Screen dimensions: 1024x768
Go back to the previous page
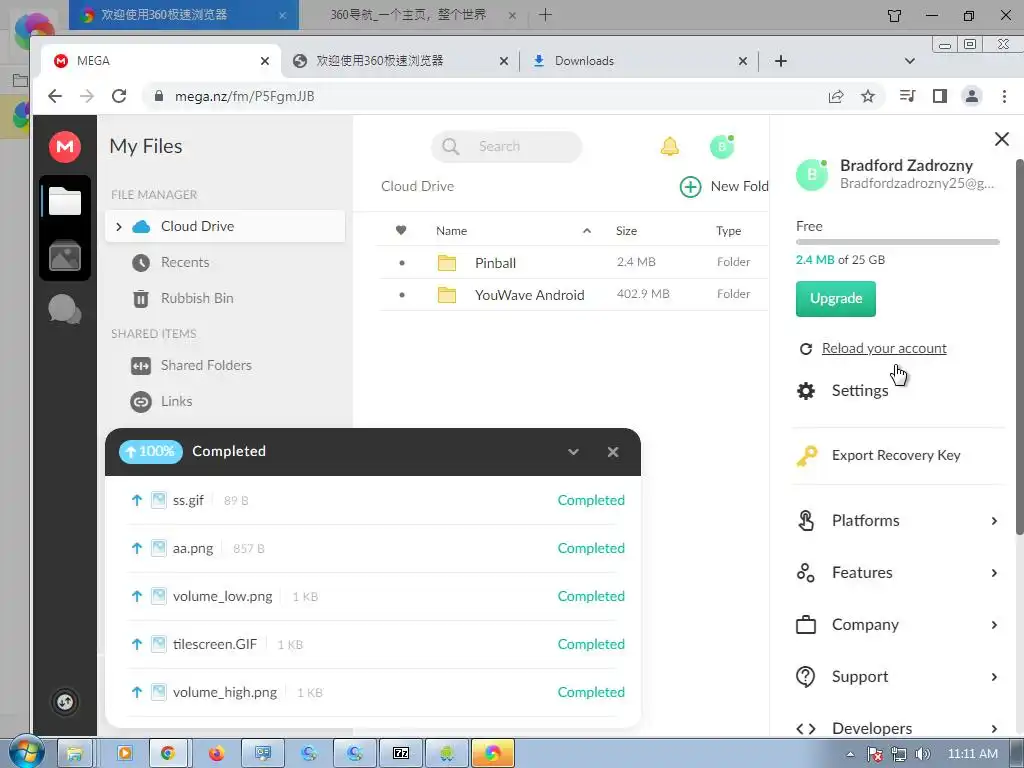pyautogui.click(x=55, y=96)
